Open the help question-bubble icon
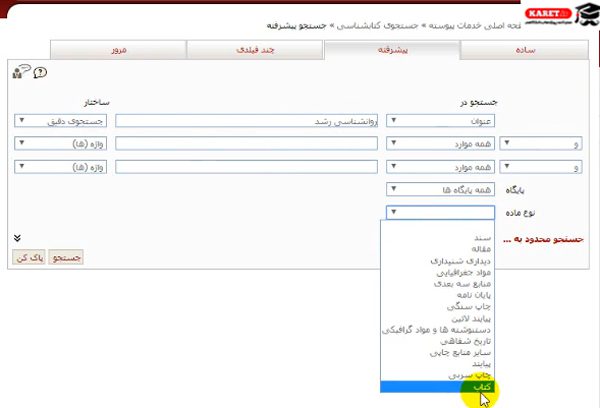The width and height of the screenshot is (600, 408). (40, 72)
